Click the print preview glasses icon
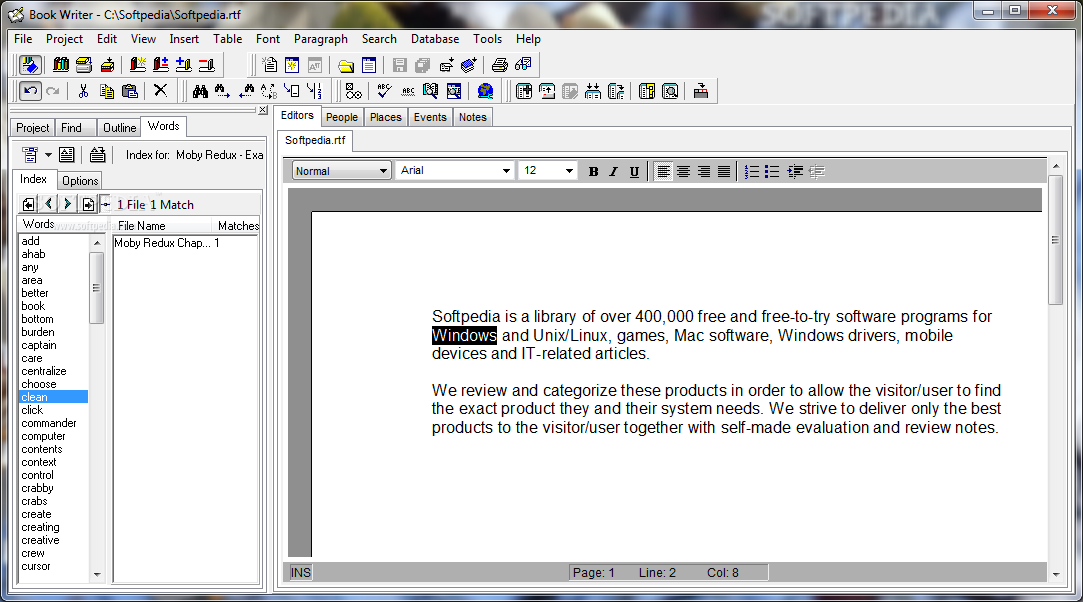Screen dimensions: 1083x602 coord(523,65)
